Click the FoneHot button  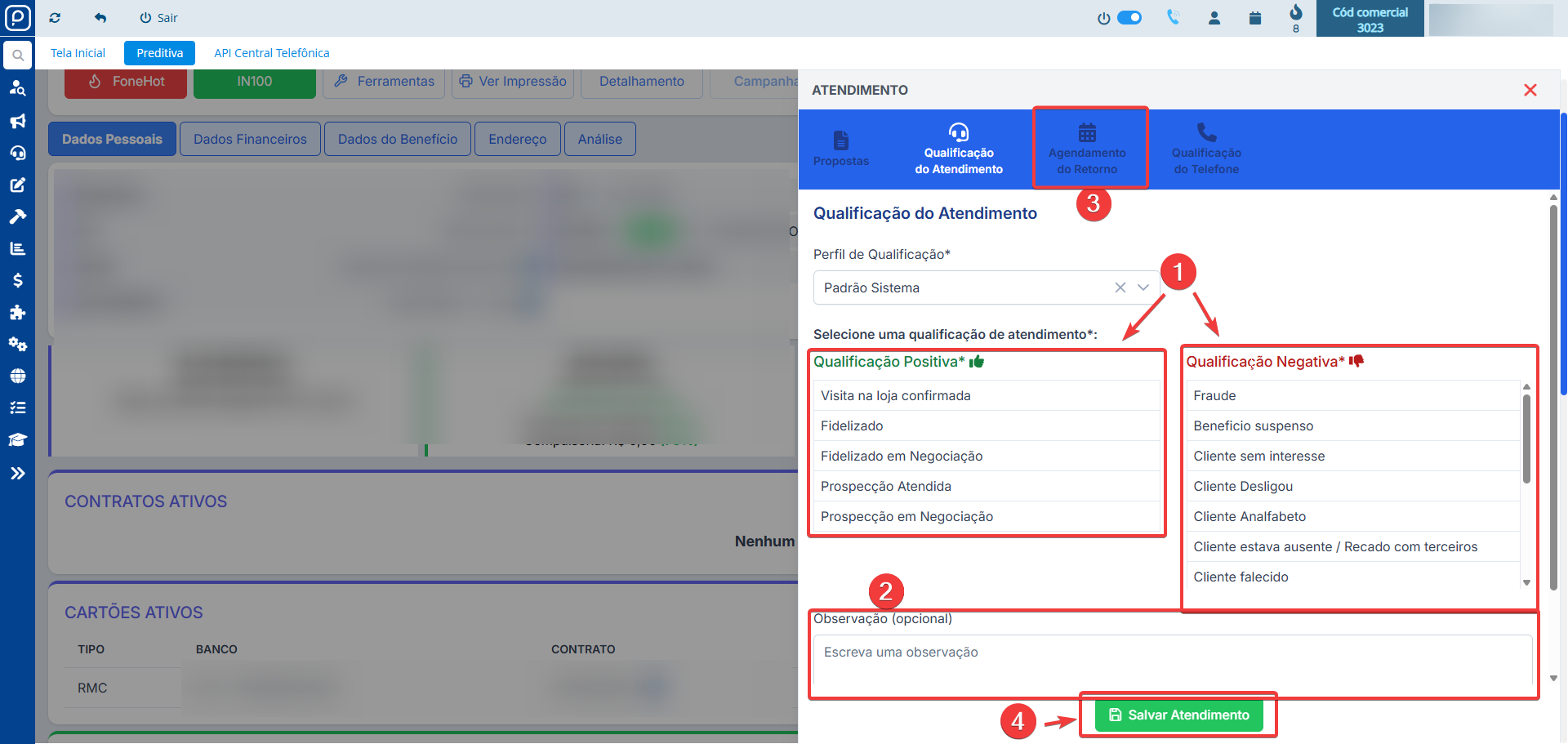(126, 82)
